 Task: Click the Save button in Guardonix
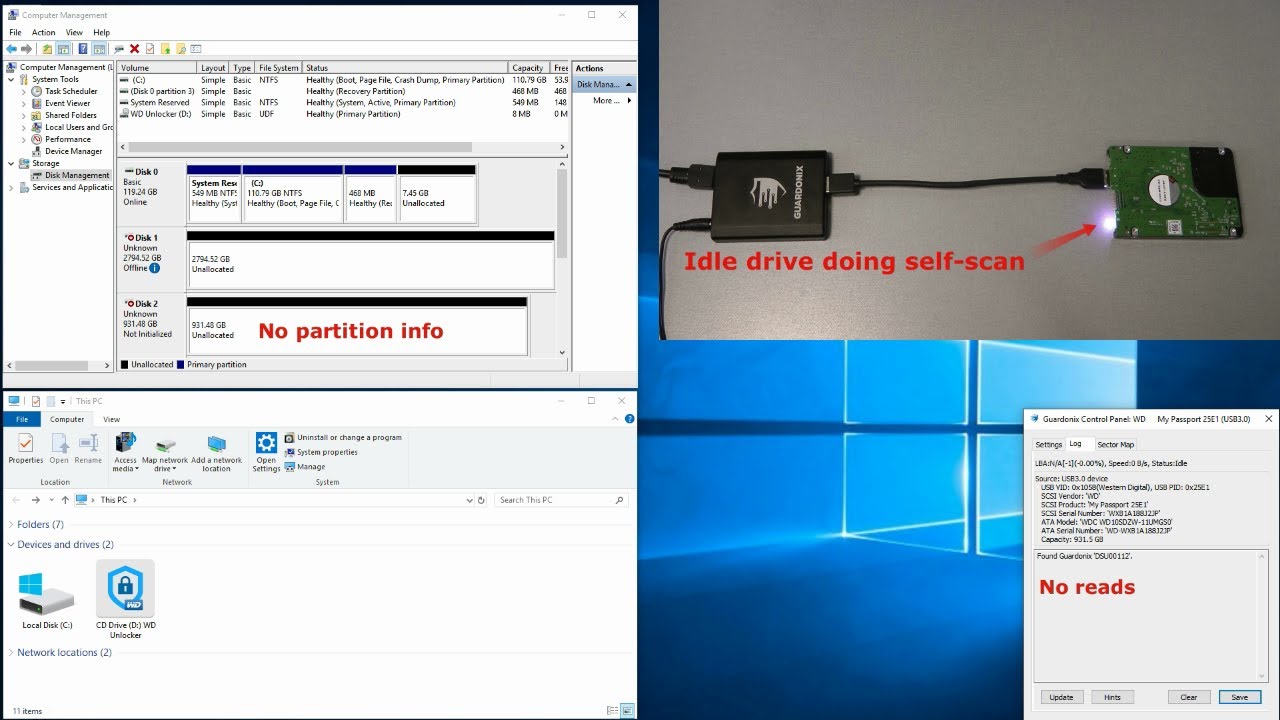point(1239,697)
